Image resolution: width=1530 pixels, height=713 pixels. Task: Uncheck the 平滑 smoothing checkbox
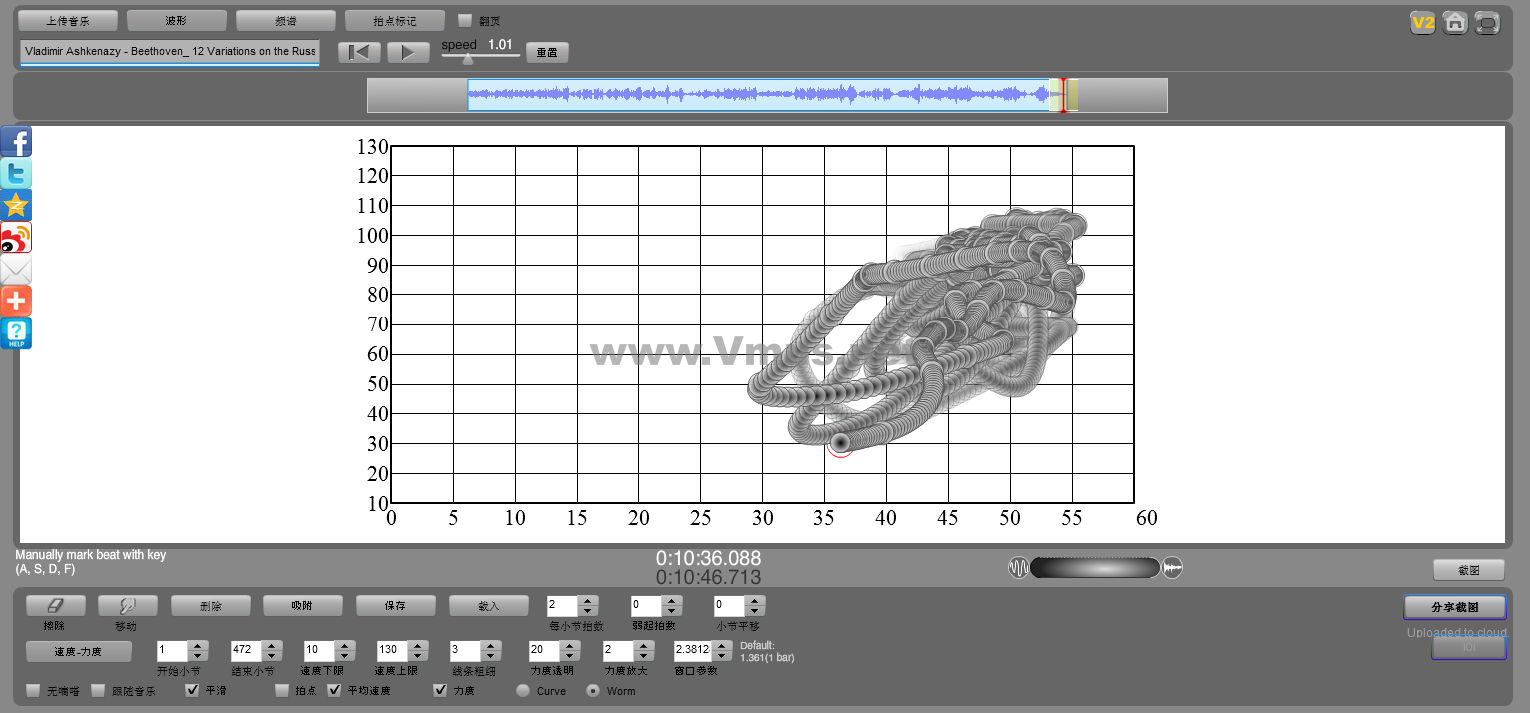(192, 690)
